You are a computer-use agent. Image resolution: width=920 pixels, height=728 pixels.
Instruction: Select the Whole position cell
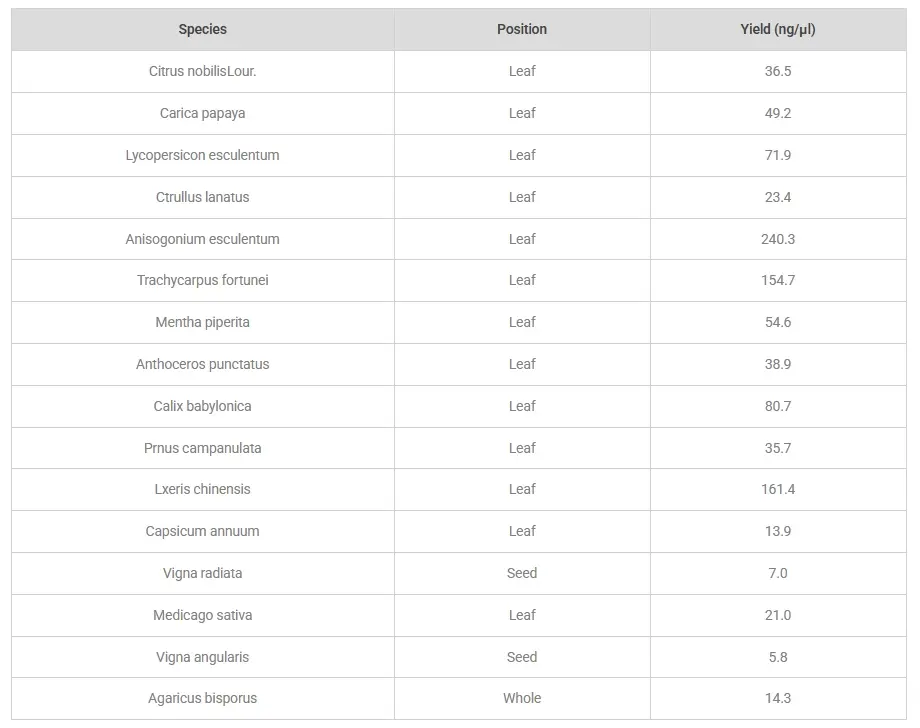(x=522, y=698)
